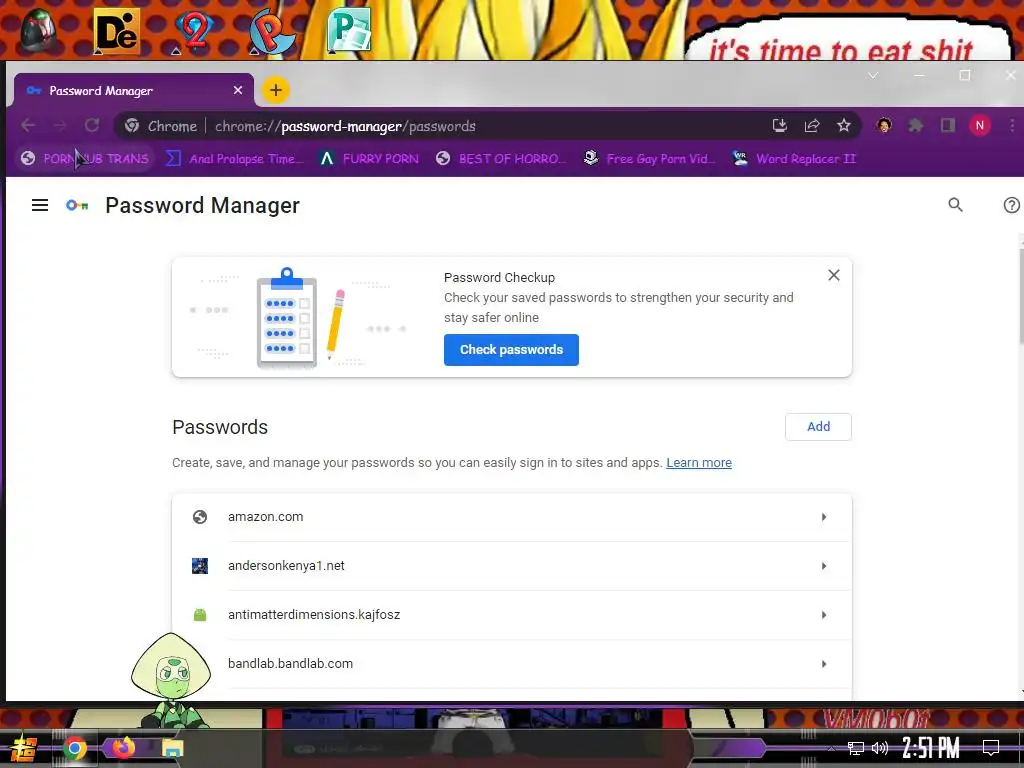Image resolution: width=1024 pixels, height=768 pixels.
Task: Search passwords with the magnifier icon
Action: (x=955, y=205)
